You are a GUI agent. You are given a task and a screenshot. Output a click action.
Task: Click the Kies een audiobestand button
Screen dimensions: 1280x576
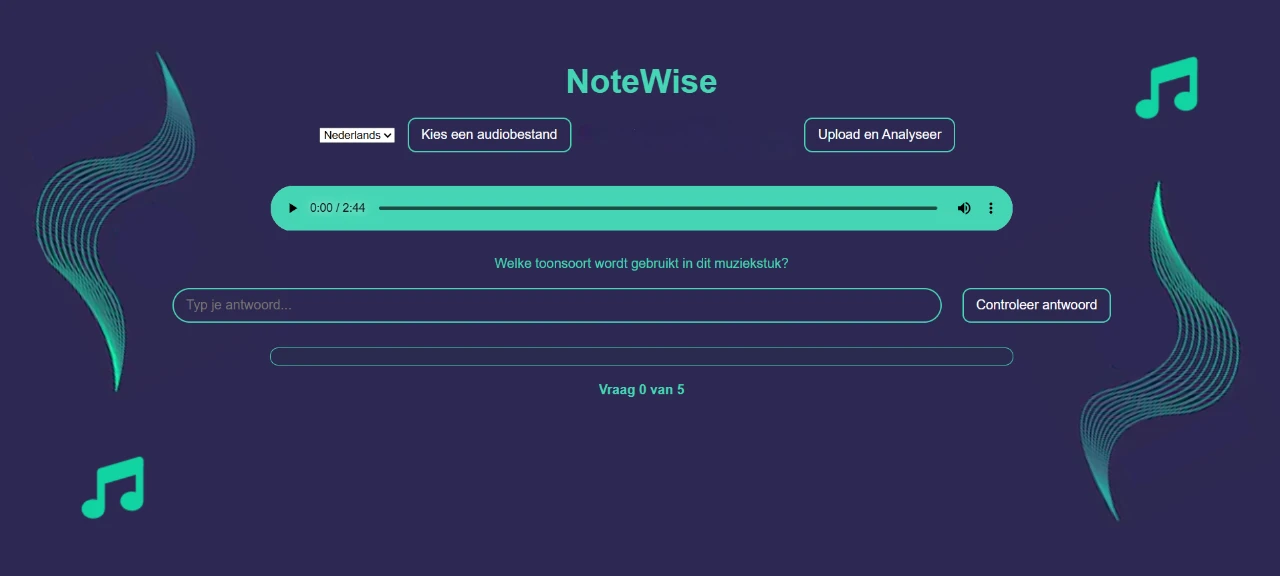489,134
